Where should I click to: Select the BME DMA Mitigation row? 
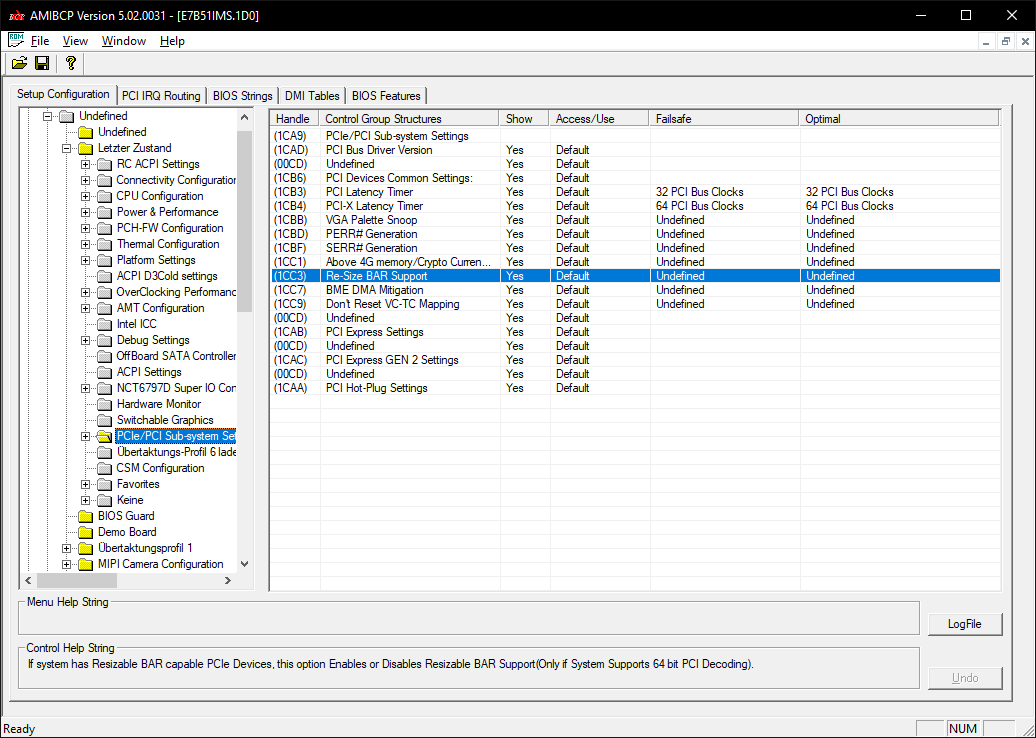pyautogui.click(x=635, y=290)
